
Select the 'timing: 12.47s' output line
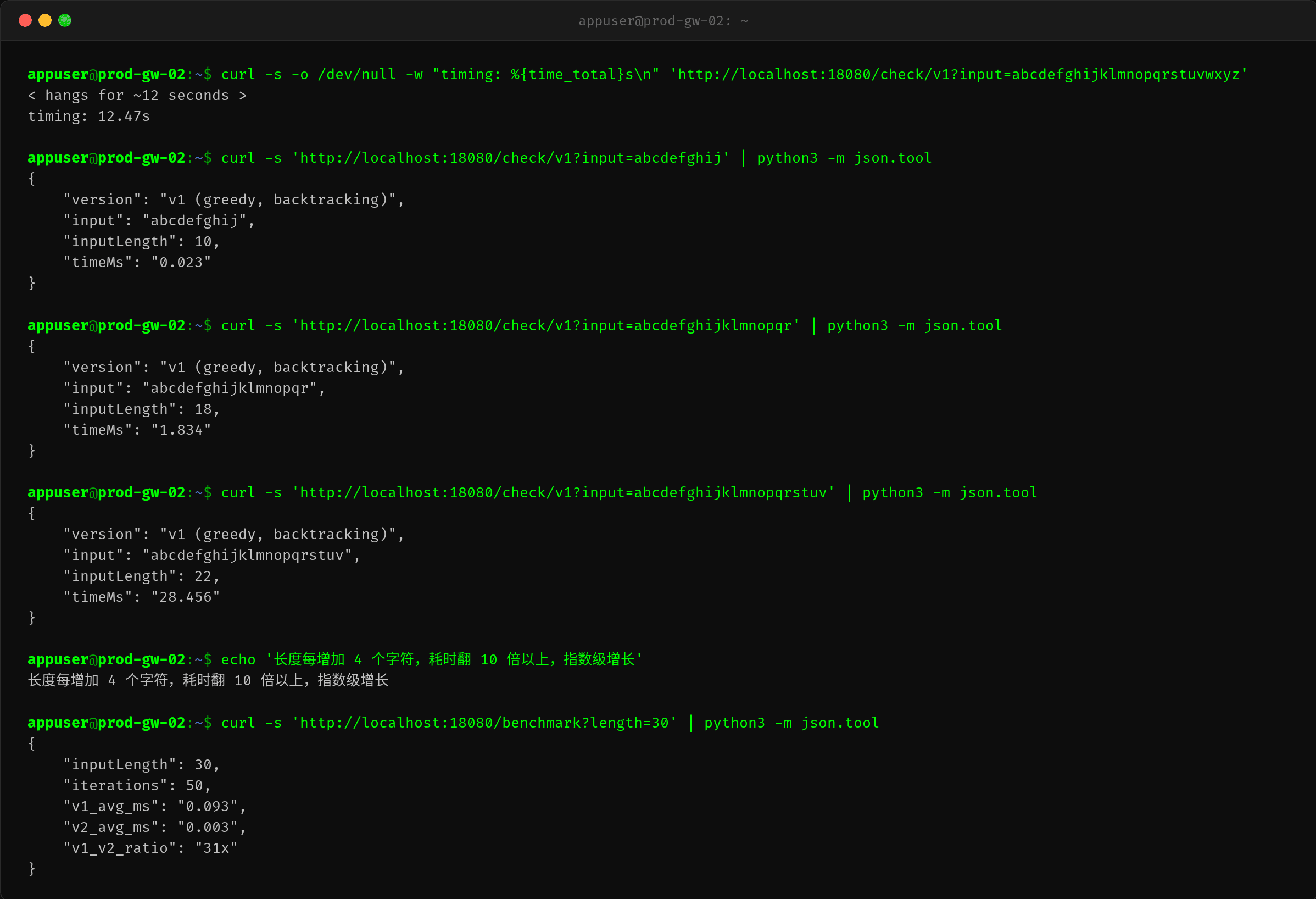89,116
